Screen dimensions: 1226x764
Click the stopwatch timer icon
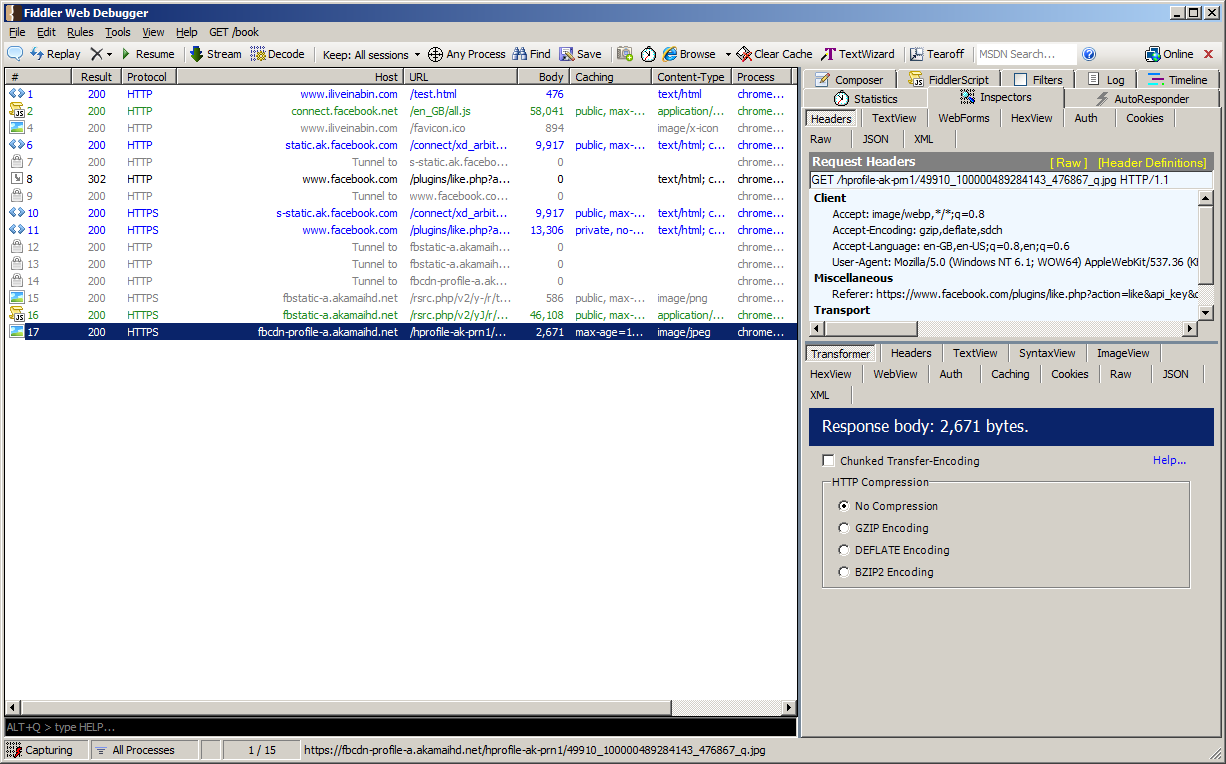[x=648, y=54]
